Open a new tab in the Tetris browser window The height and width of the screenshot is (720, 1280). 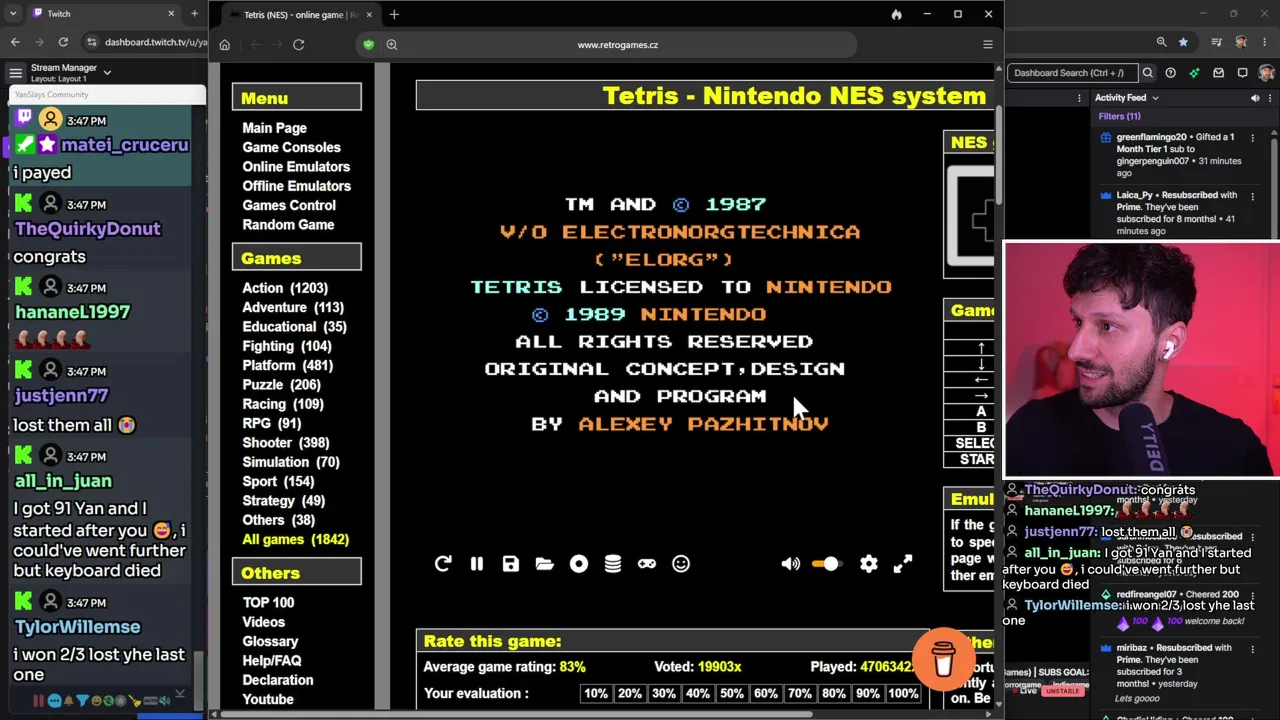(x=394, y=15)
